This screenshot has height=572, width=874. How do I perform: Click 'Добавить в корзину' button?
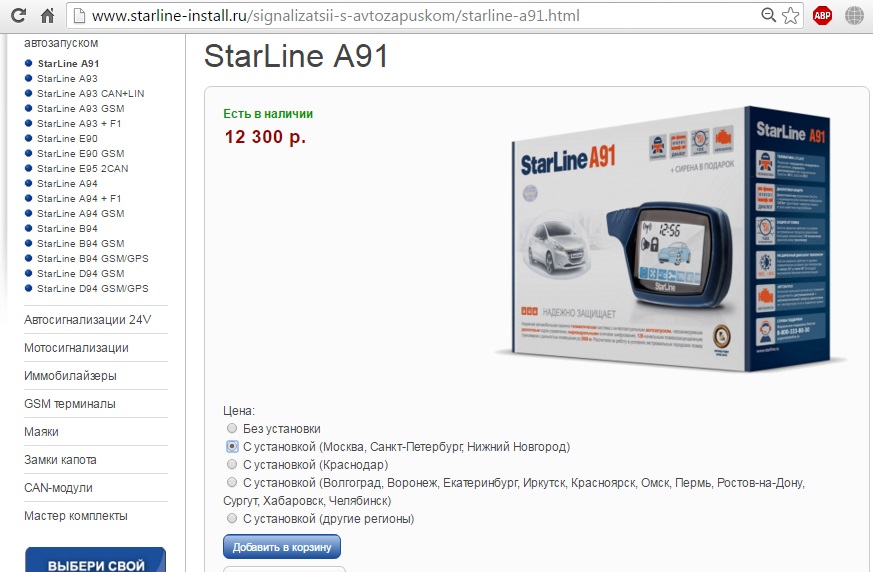tap(281, 547)
